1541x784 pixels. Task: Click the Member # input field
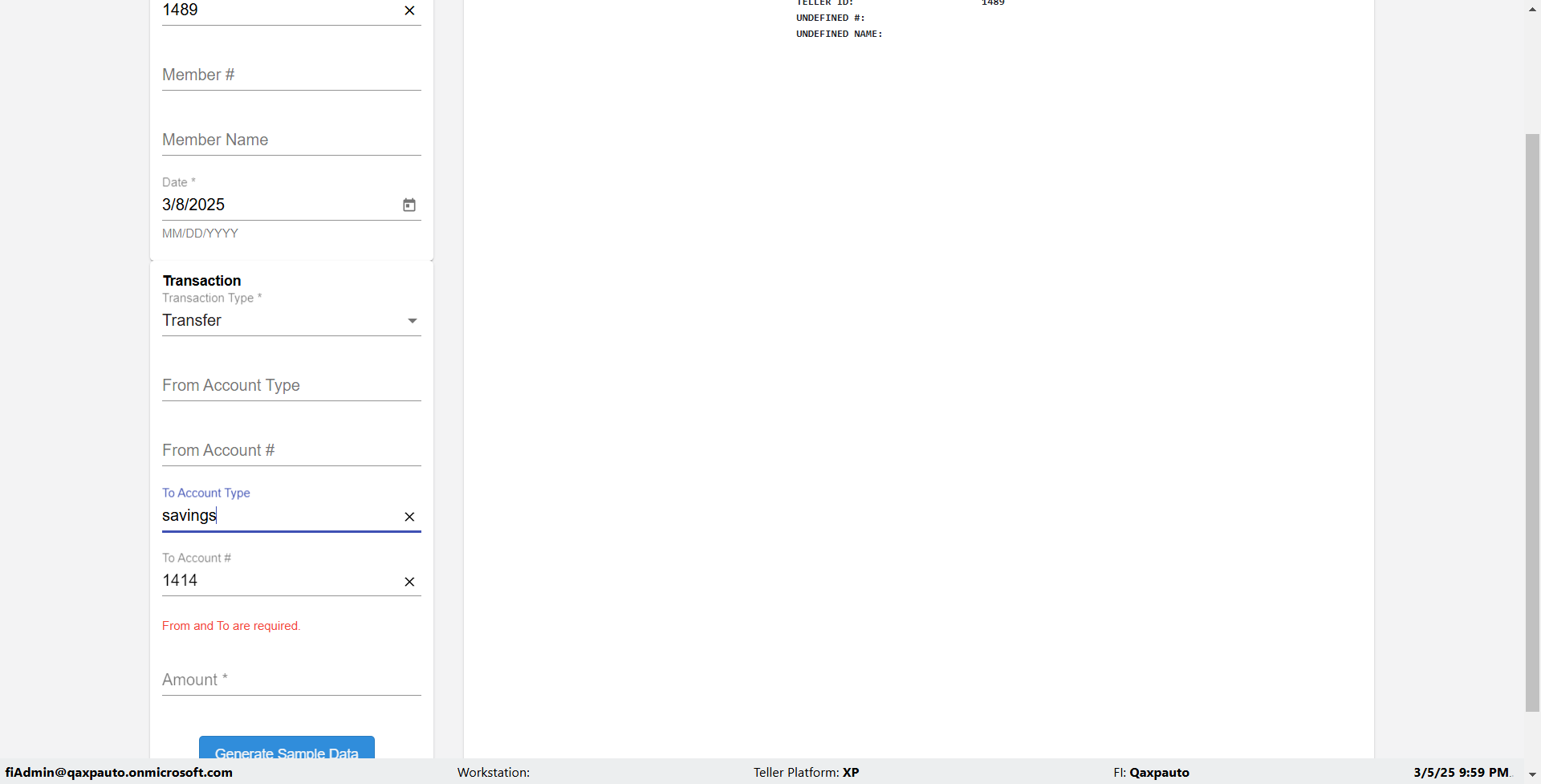291,75
